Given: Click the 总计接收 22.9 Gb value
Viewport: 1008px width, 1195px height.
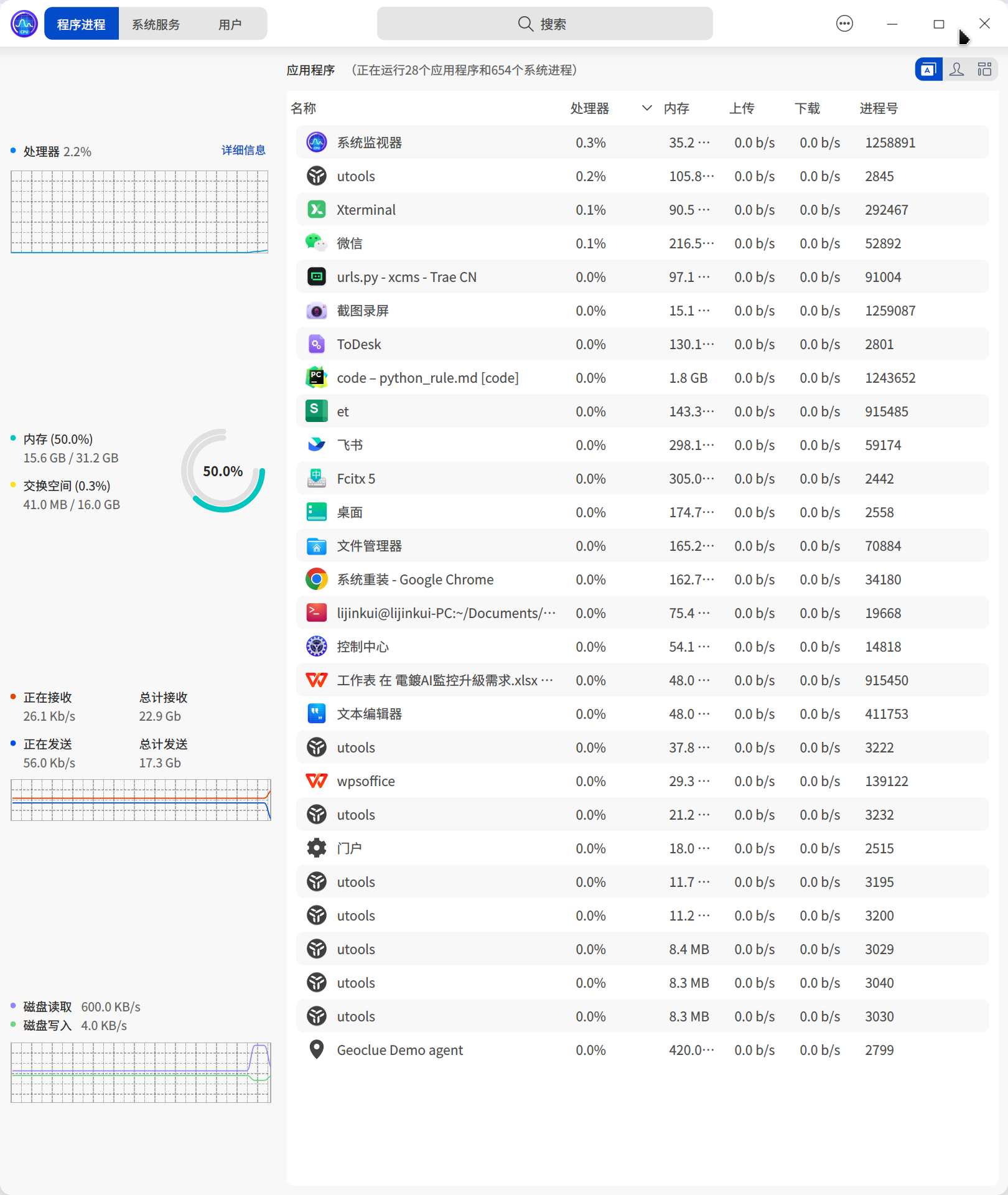Looking at the screenshot, I should [x=160, y=716].
